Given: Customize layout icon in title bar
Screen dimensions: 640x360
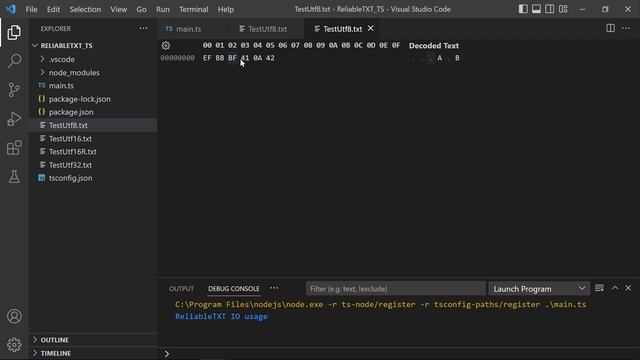Looking at the screenshot, I should pos(563,9).
